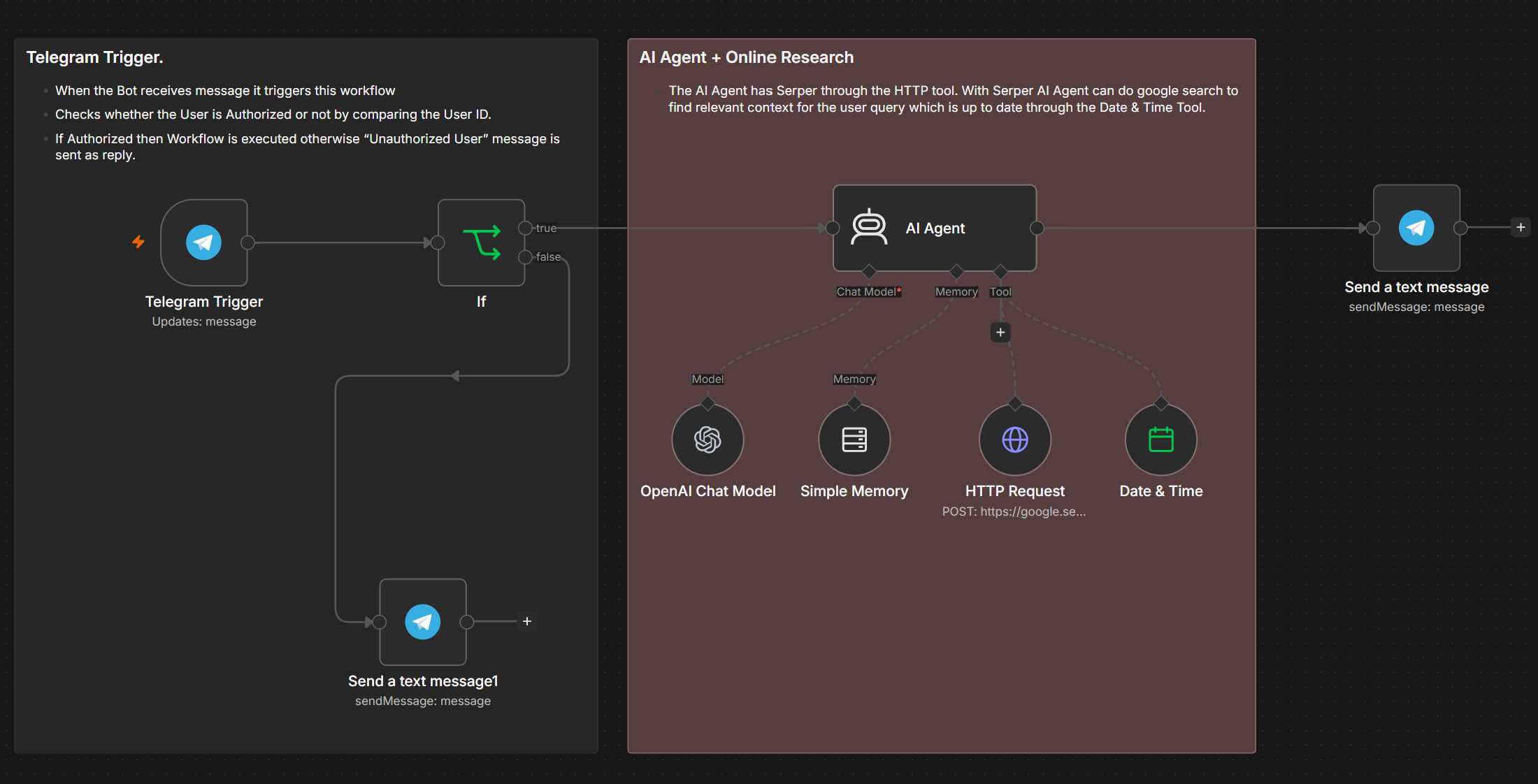1538x784 pixels.
Task: Open the Send a text message node
Action: 1416,228
